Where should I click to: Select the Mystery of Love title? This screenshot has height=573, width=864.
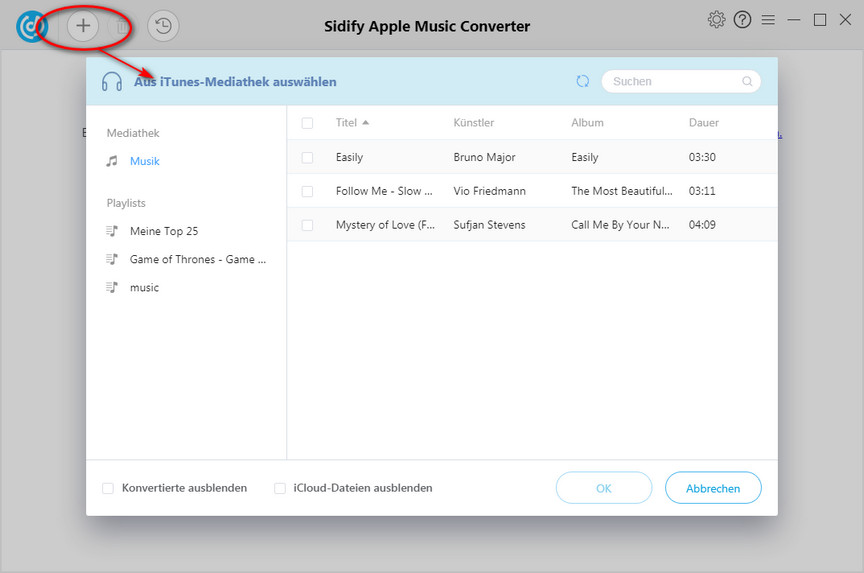(385, 224)
